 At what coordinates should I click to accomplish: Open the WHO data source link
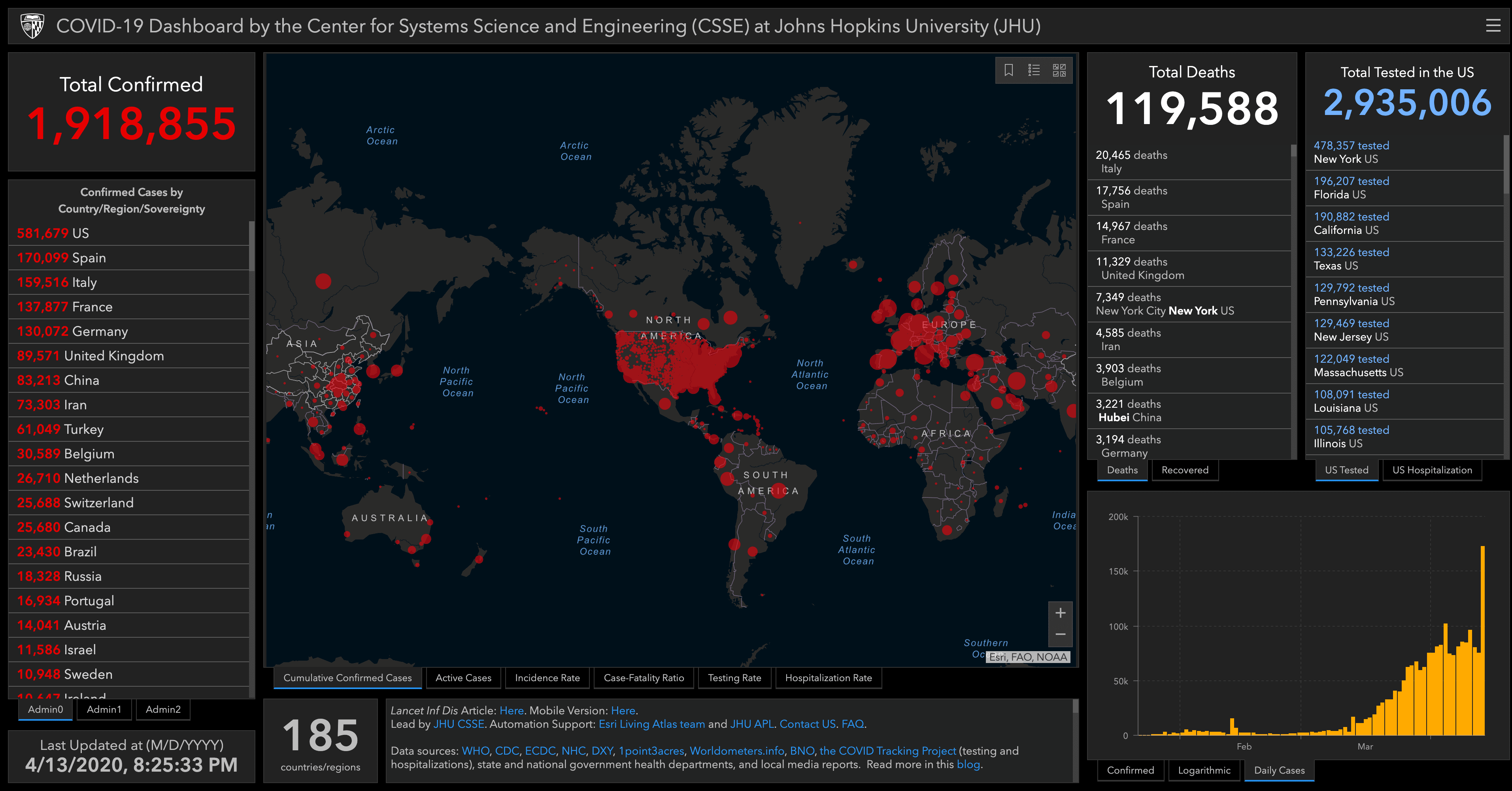[475, 751]
